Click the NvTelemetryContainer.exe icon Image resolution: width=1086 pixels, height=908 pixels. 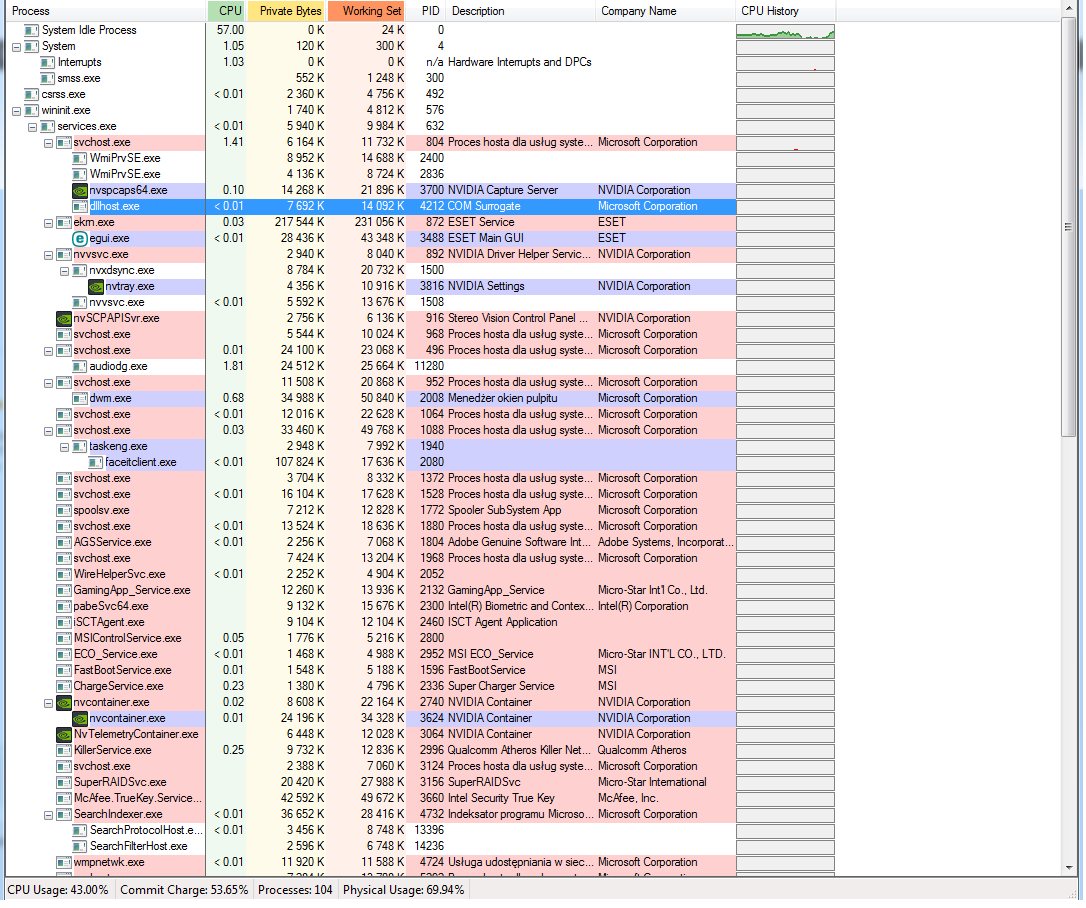(x=64, y=734)
